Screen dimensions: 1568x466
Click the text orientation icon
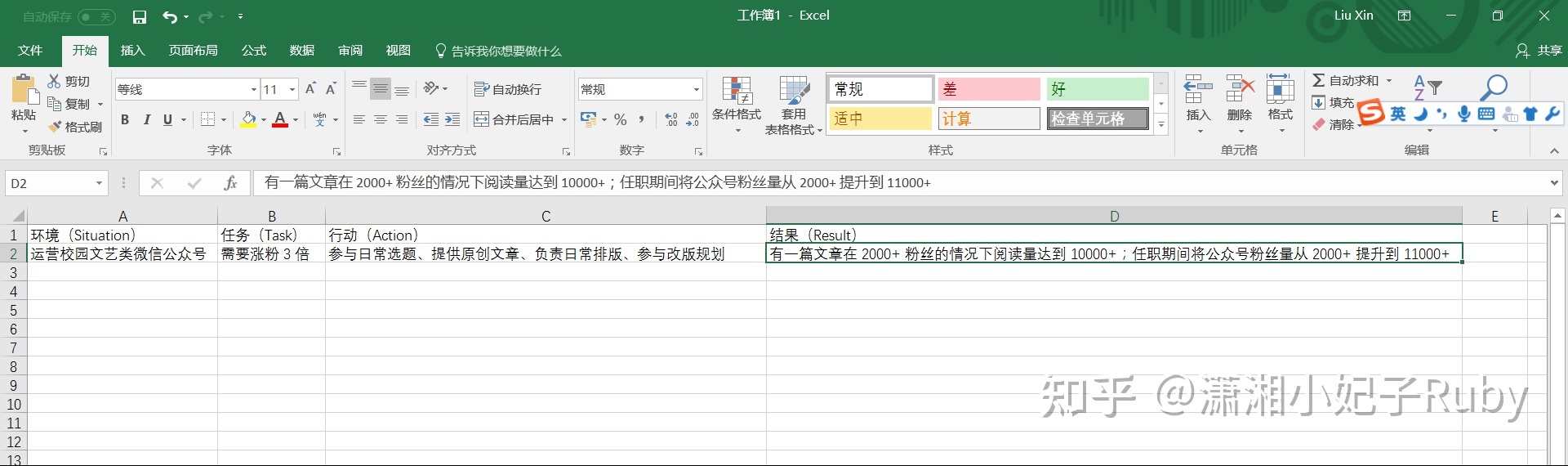point(431,88)
